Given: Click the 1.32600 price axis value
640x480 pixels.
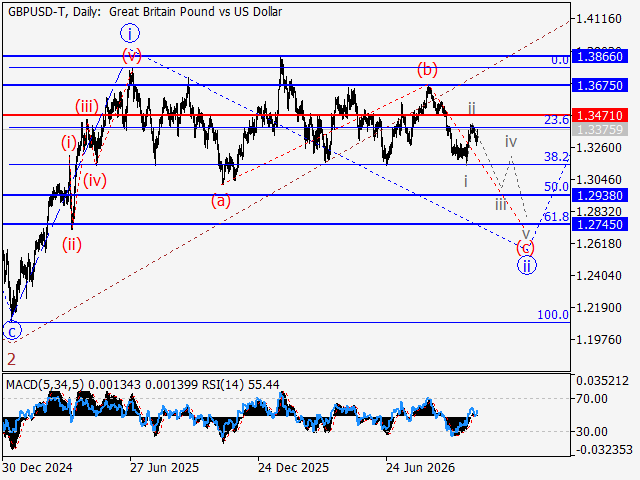Looking at the screenshot, I should click(x=599, y=147).
